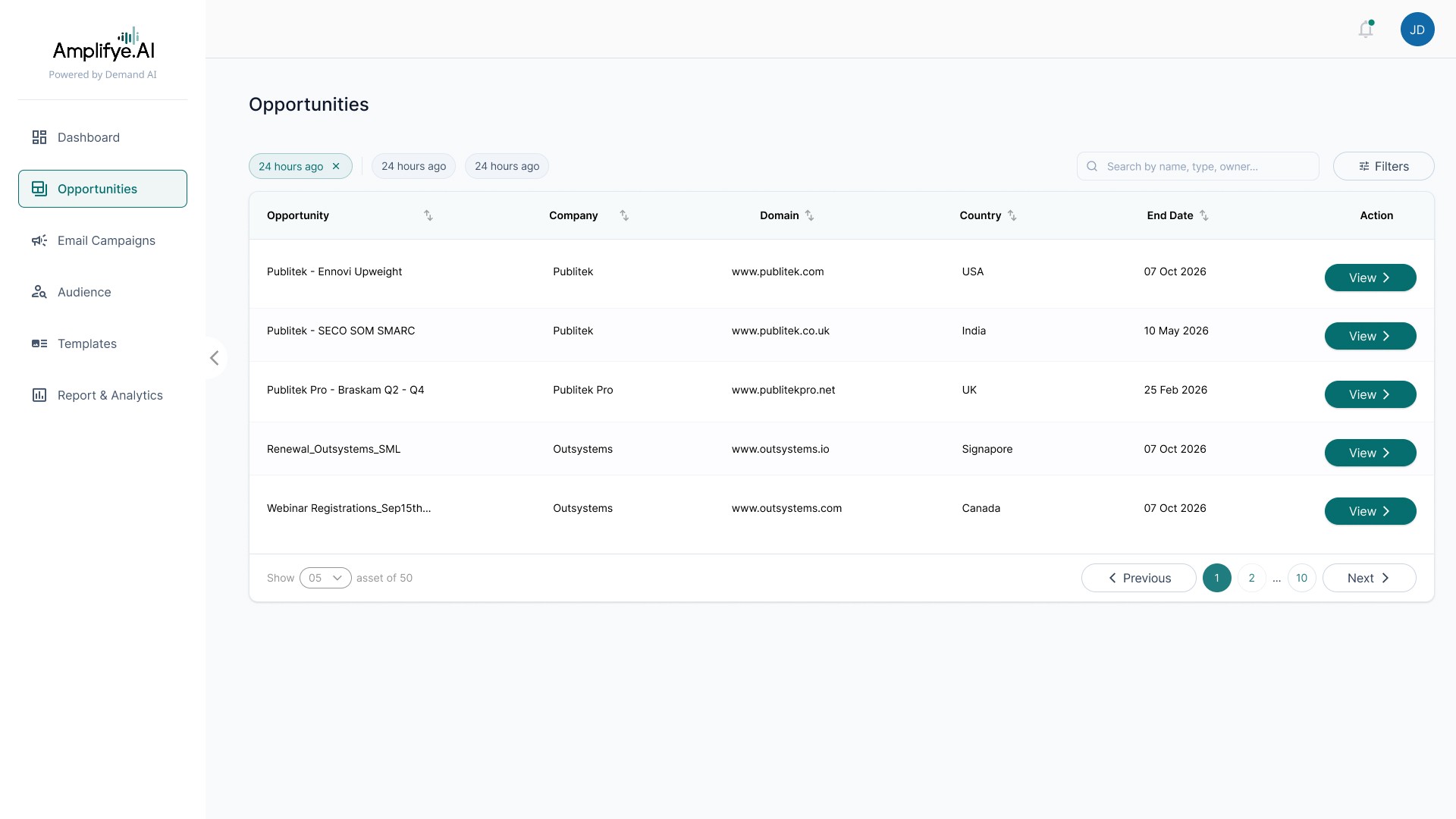This screenshot has height=819, width=1456.
Task: Open notifications bell icon
Action: [1365, 30]
